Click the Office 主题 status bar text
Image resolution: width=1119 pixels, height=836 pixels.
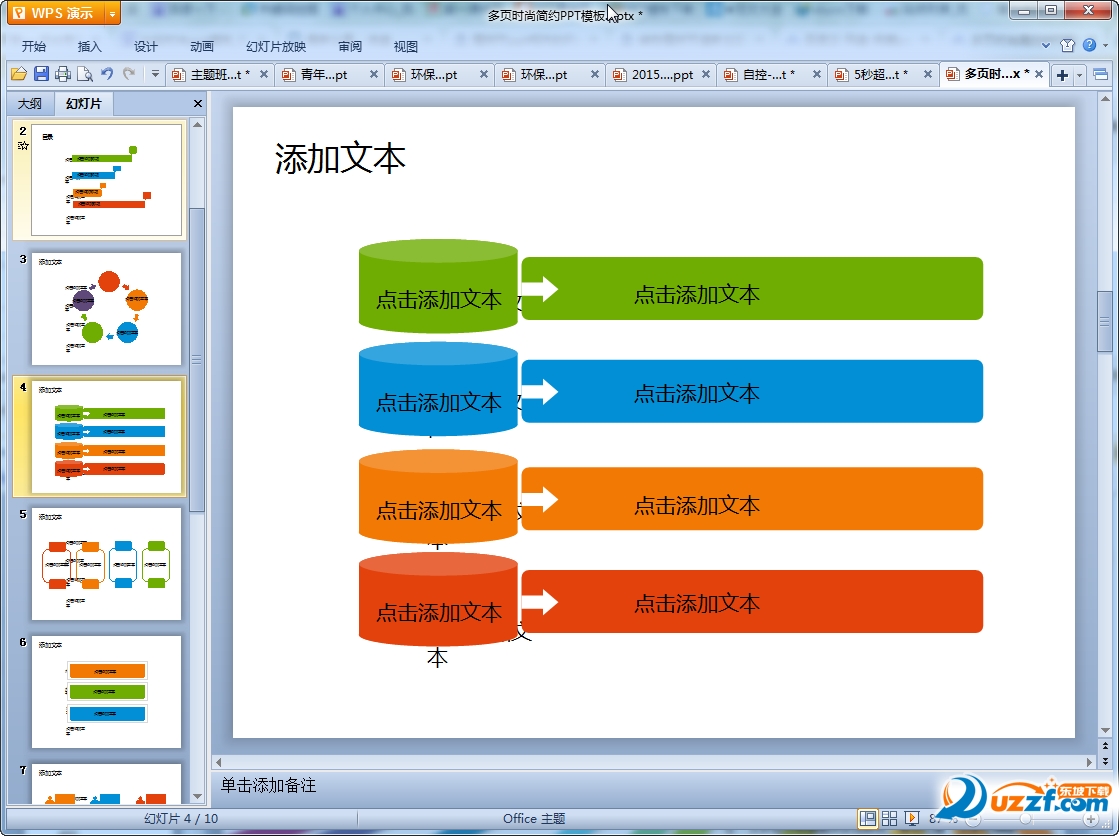click(x=534, y=818)
